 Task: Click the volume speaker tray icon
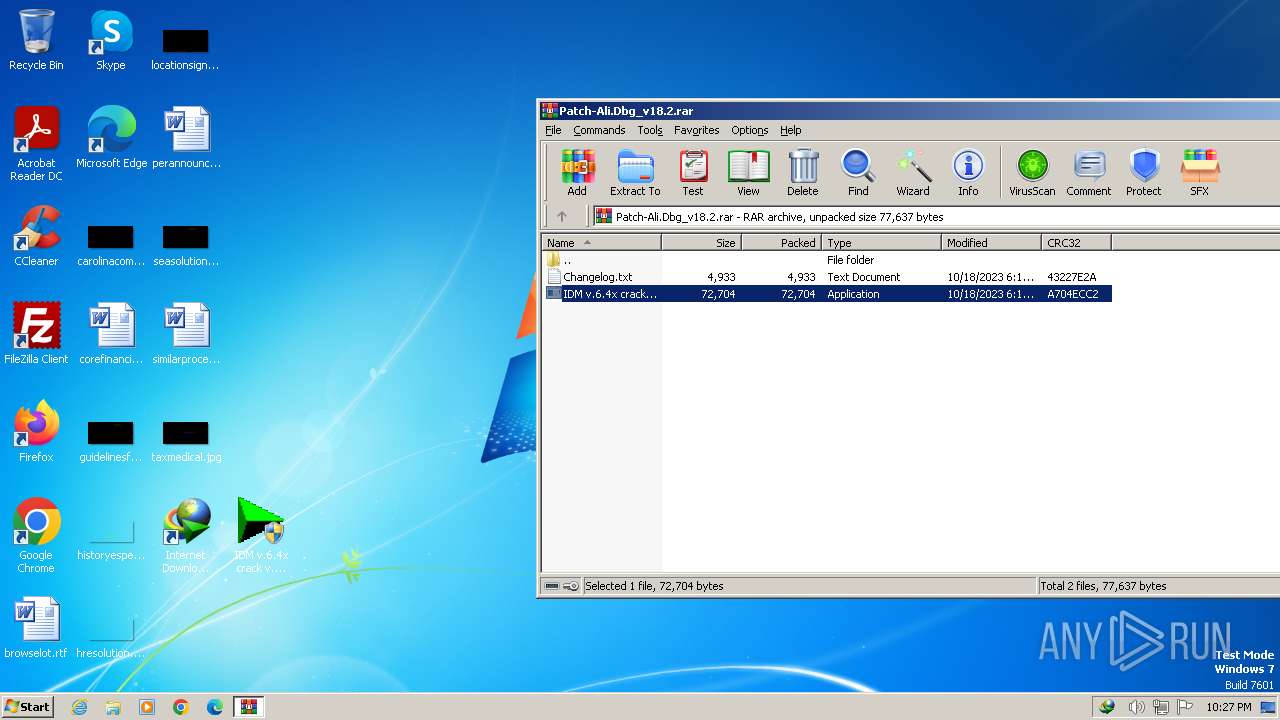click(x=1136, y=707)
